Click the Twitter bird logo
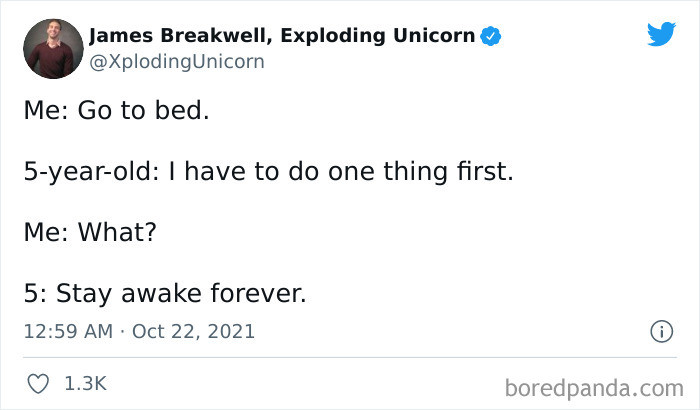Image resolution: width=700 pixels, height=410 pixels. point(661,34)
